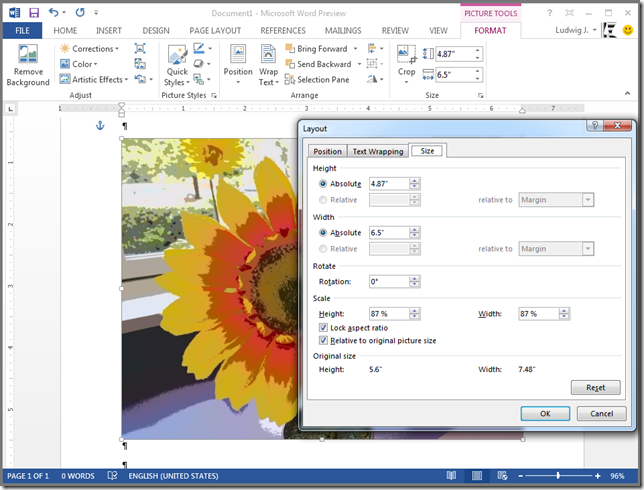Open the Wrap Text menu
644x490 pixels.
[x=268, y=65]
